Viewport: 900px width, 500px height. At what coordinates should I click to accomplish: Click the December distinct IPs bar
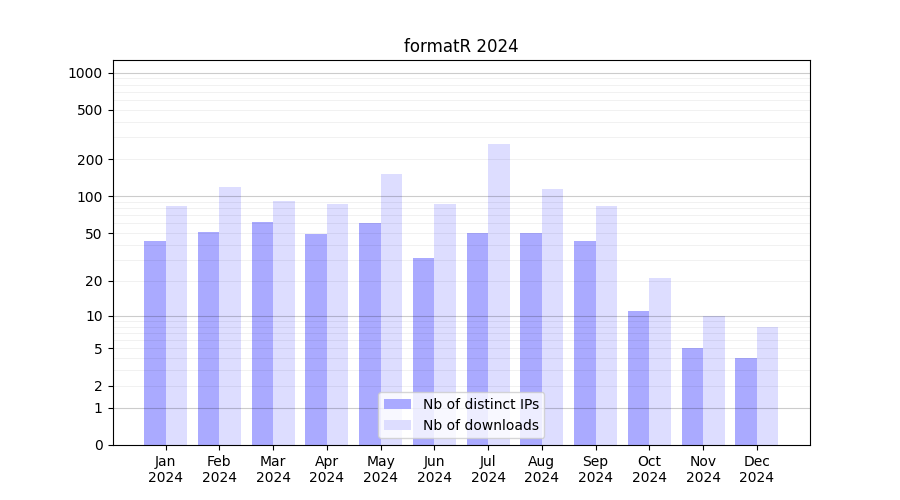(746, 400)
